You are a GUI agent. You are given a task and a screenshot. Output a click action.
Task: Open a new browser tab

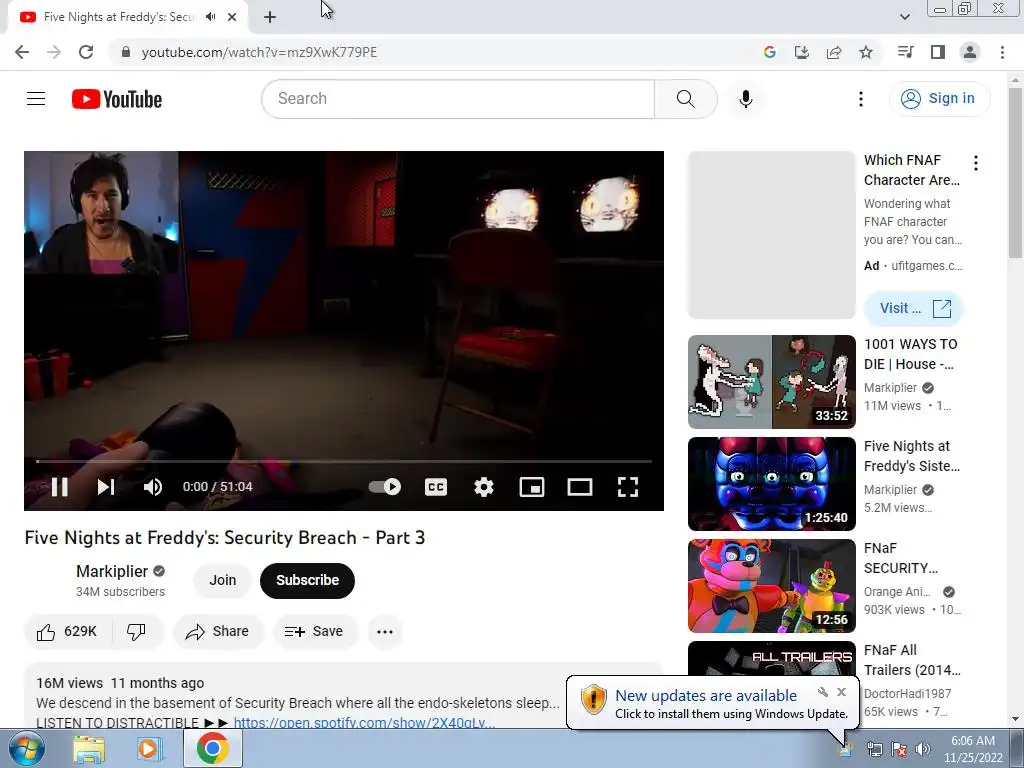[270, 18]
